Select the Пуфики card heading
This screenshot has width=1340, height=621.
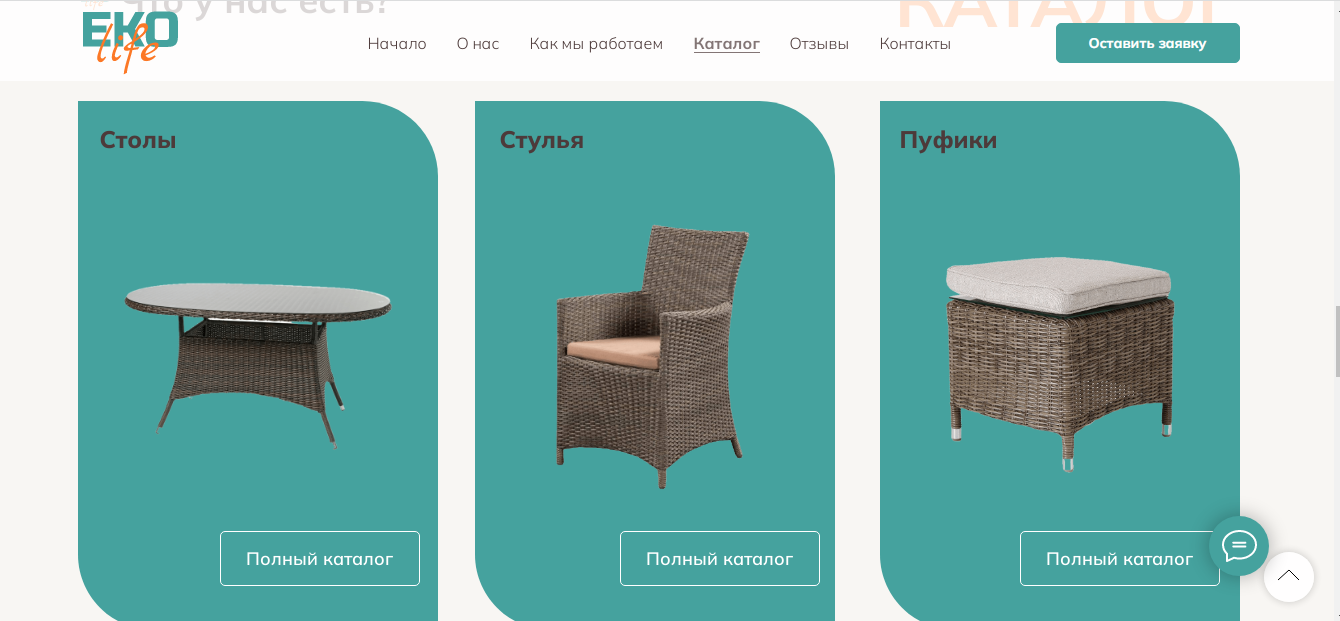(x=948, y=140)
